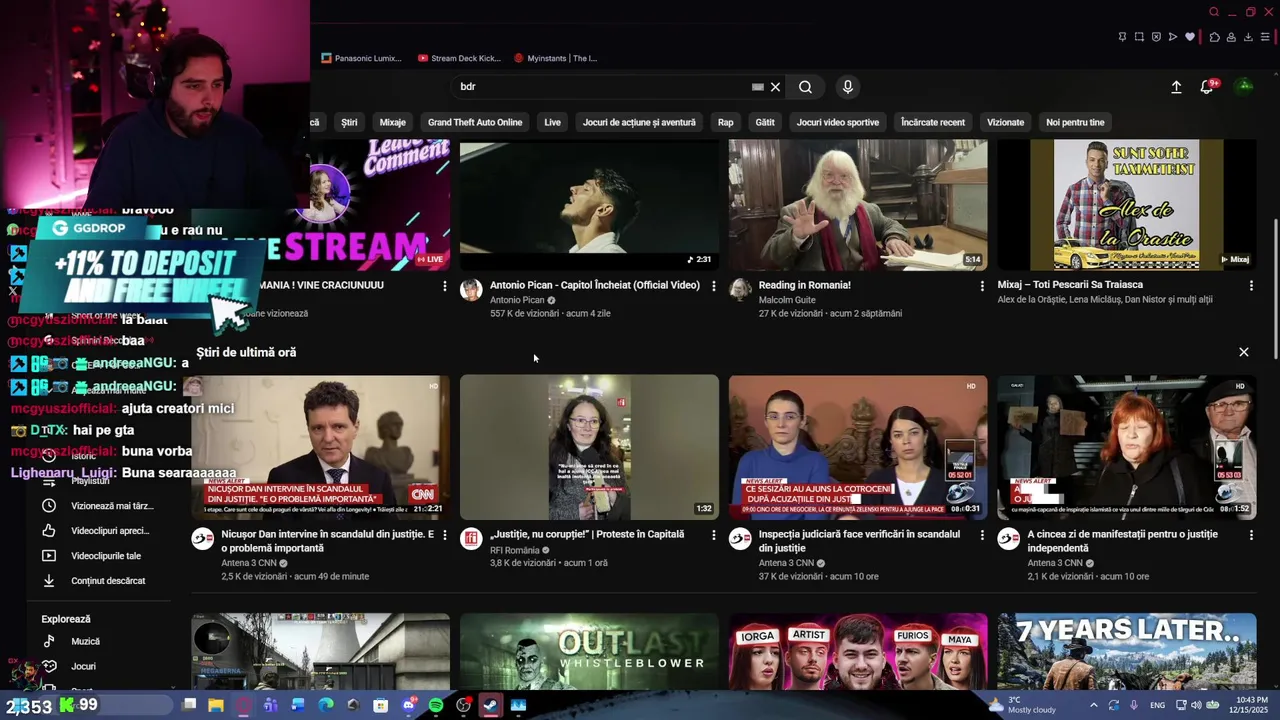Open the green account avatar menu
Screen dimensions: 1280x720
[x=1245, y=86]
